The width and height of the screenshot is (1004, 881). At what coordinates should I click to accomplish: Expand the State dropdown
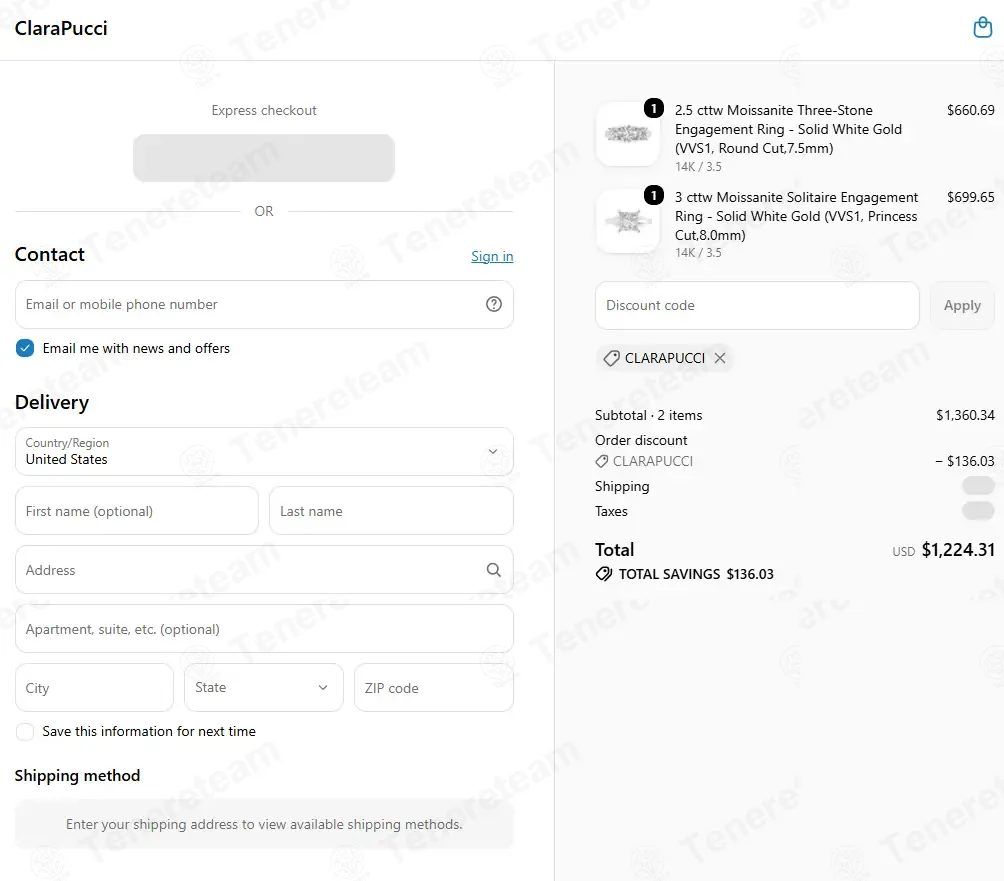click(264, 688)
